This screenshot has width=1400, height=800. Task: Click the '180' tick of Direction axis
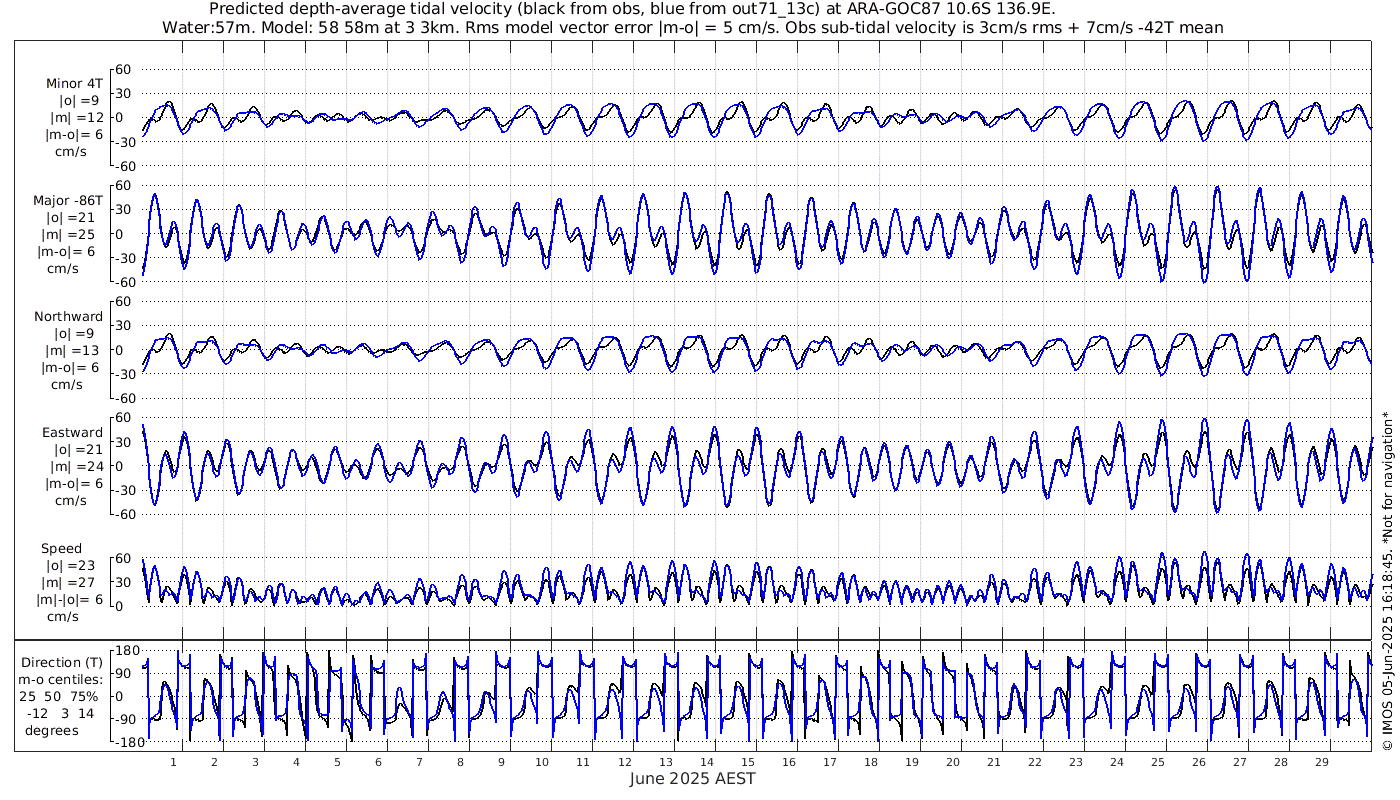point(127,652)
